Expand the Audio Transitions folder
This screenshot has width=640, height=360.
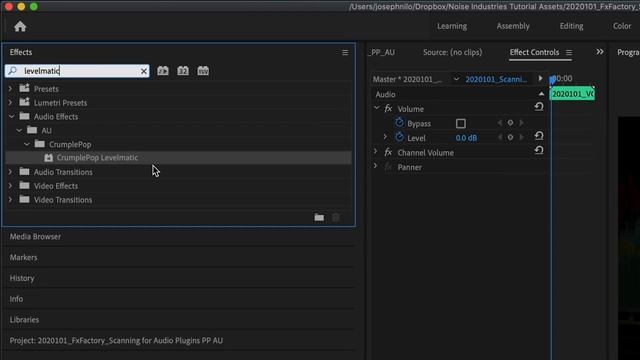(x=11, y=172)
